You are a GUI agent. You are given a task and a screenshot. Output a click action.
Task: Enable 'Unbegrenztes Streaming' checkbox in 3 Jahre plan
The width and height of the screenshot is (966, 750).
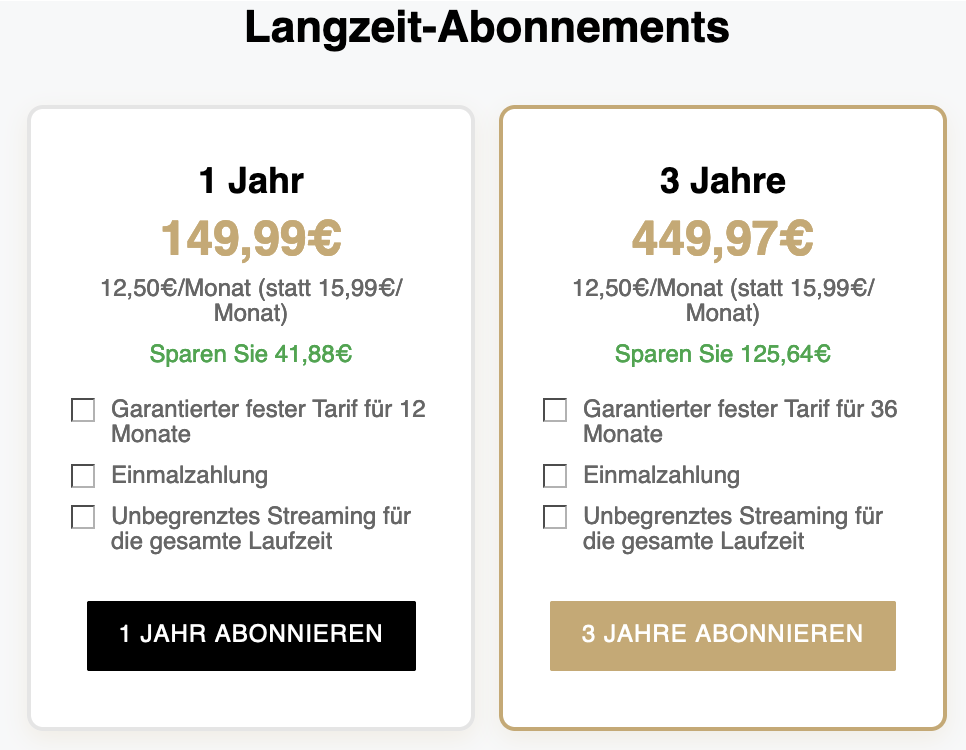click(555, 517)
